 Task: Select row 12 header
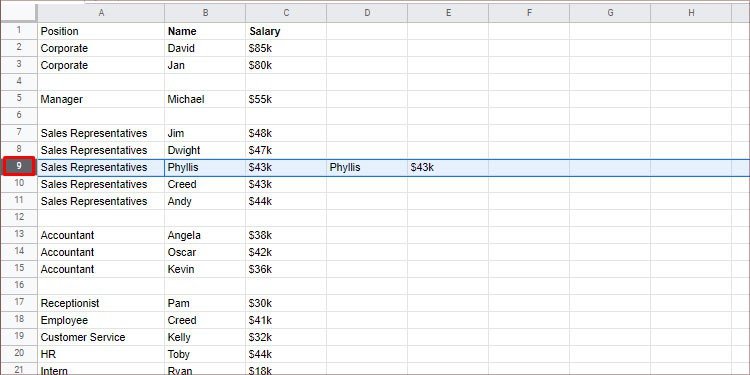[19, 218]
